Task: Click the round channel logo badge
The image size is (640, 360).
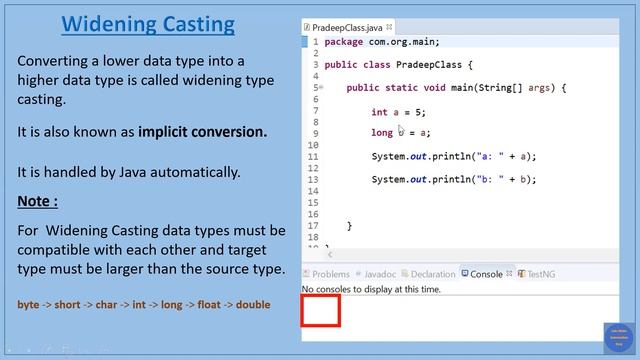Action: 619,338
